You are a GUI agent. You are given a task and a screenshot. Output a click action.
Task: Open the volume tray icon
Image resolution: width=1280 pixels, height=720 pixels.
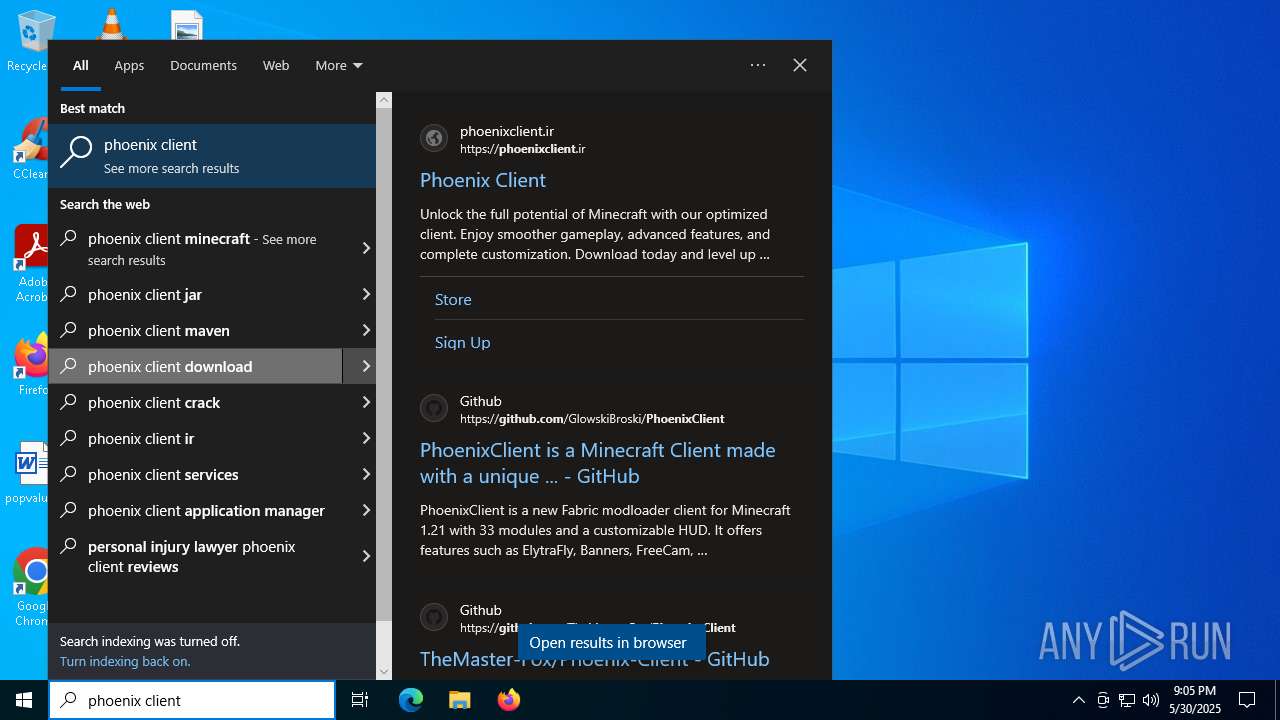point(1151,700)
